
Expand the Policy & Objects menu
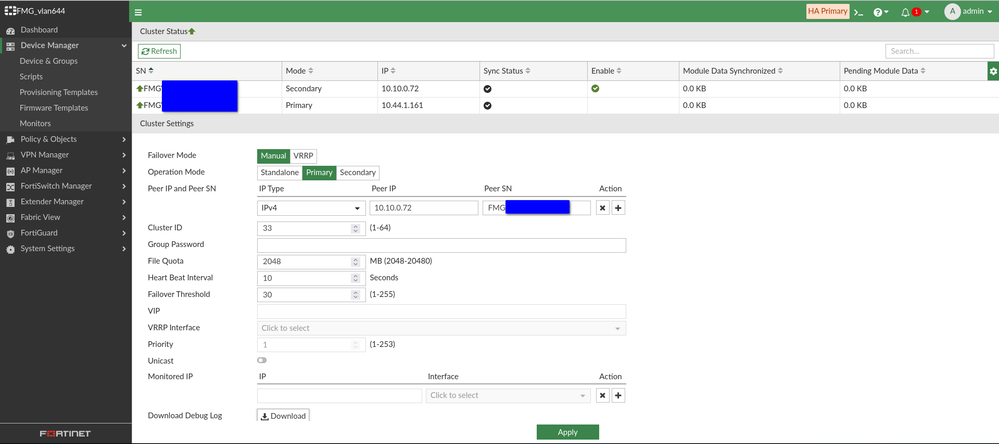pyautogui.click(x=124, y=140)
